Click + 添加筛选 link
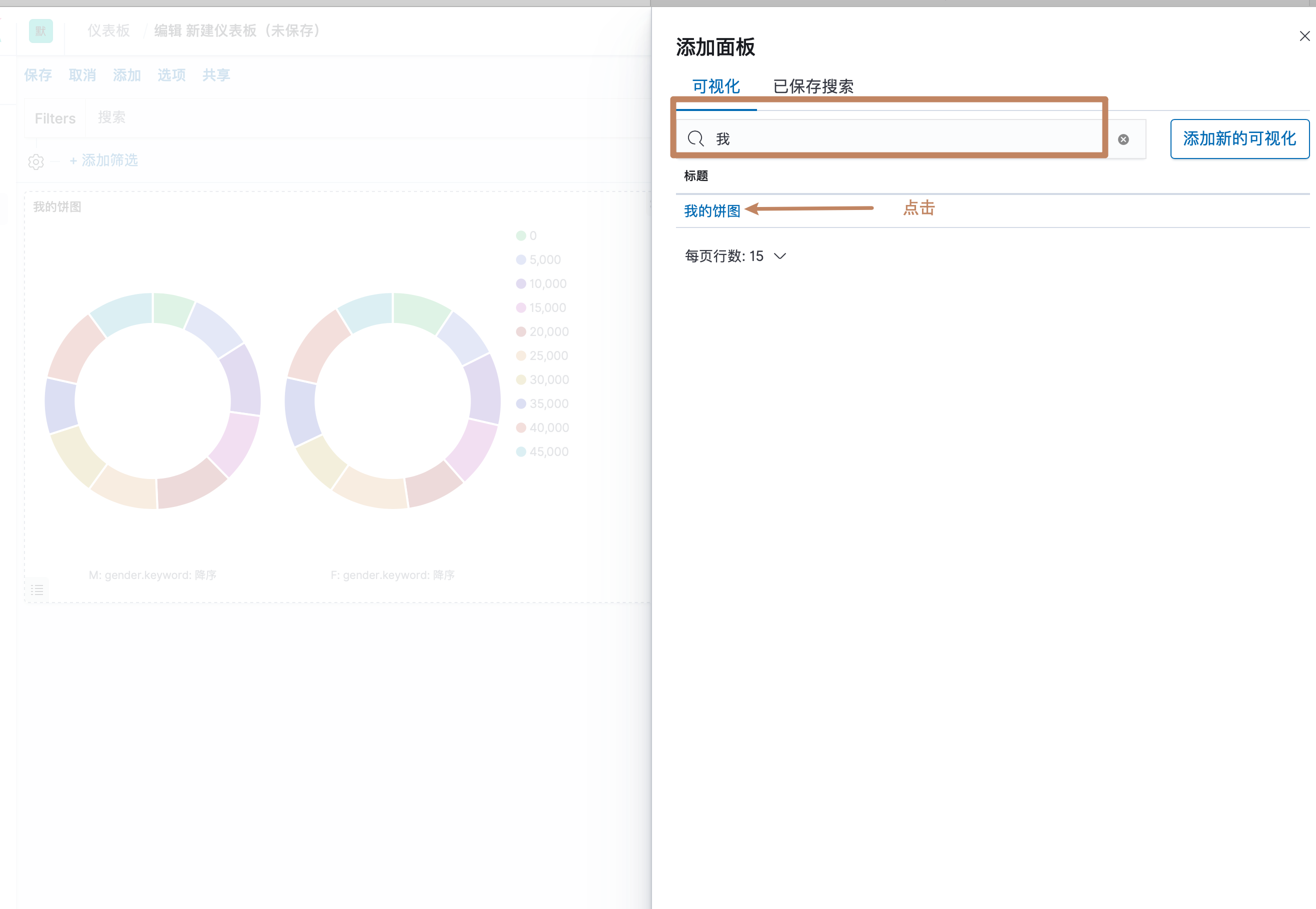The image size is (1316, 909). pos(103,160)
